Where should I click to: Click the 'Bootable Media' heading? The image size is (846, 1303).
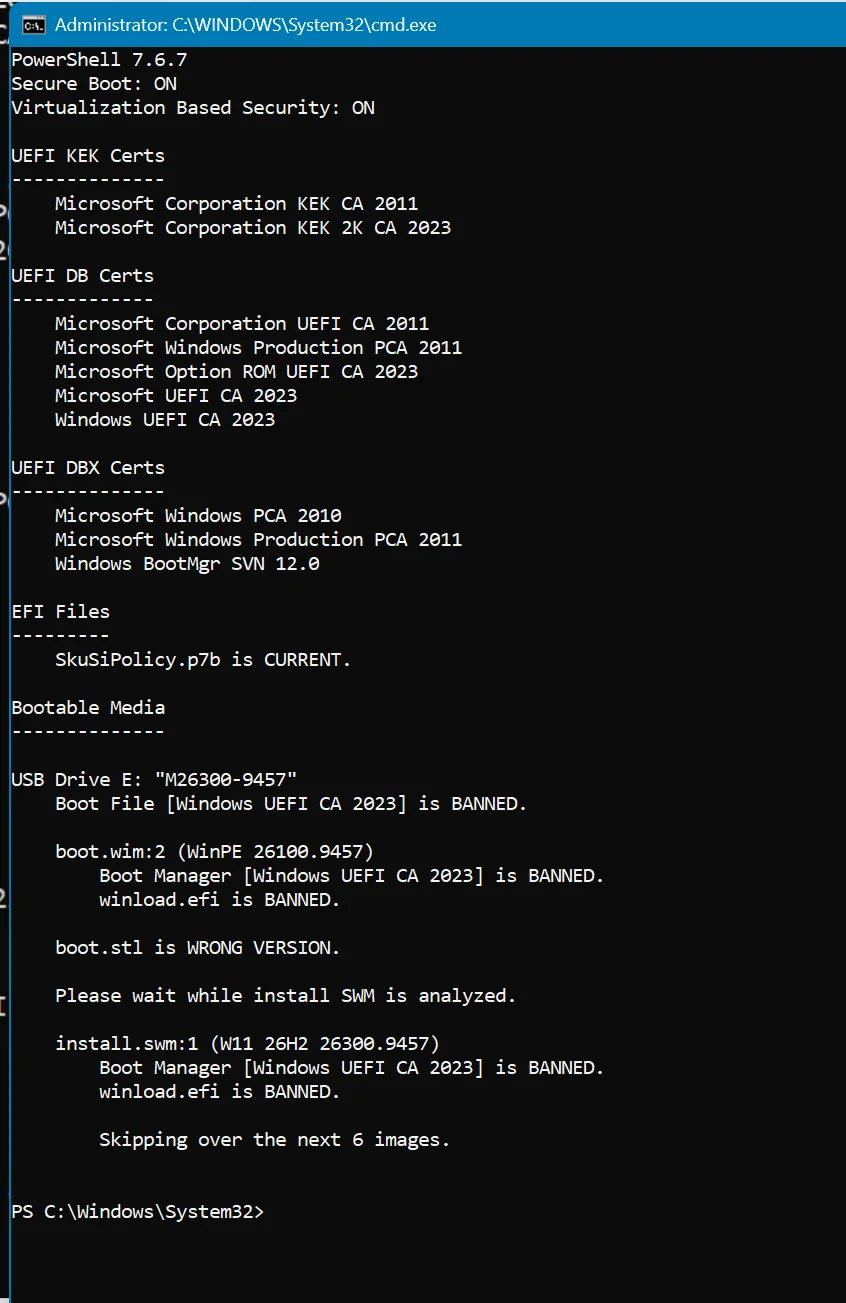(88, 707)
